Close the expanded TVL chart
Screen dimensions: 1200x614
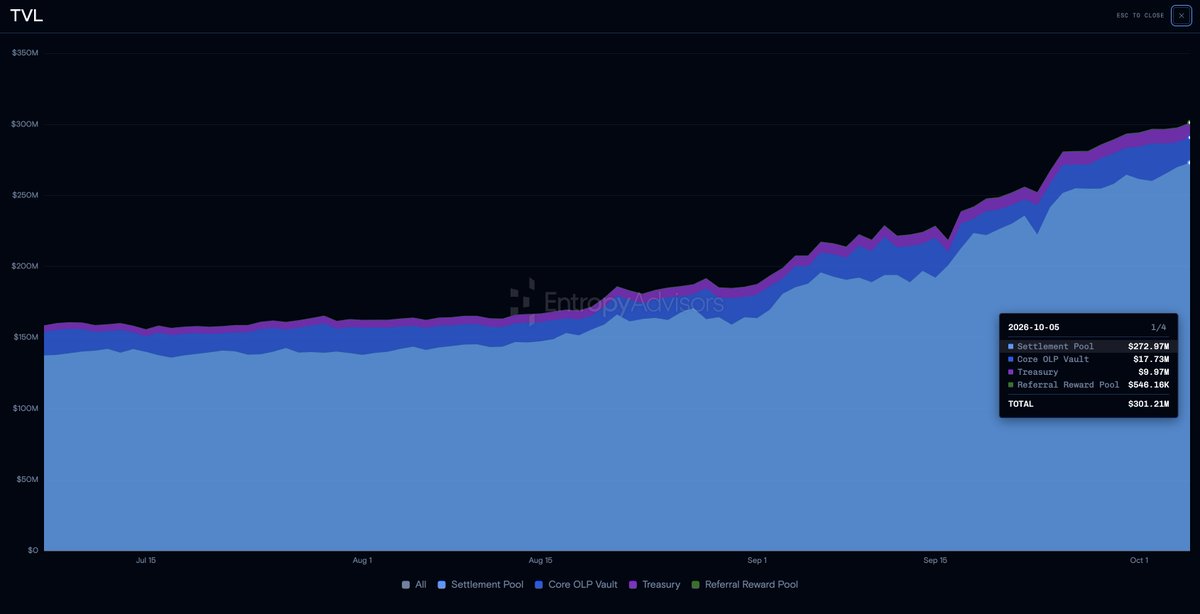tap(1181, 15)
